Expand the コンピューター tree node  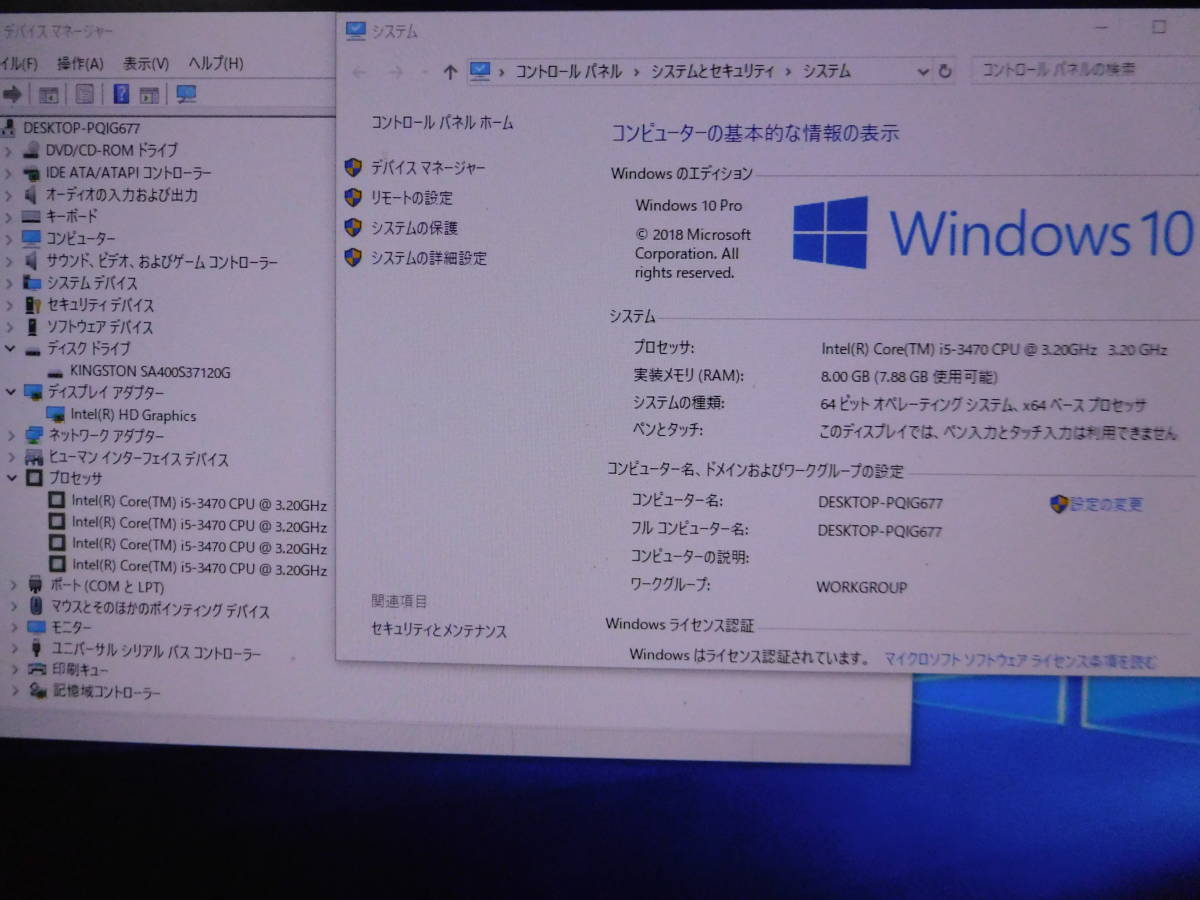(x=8, y=238)
